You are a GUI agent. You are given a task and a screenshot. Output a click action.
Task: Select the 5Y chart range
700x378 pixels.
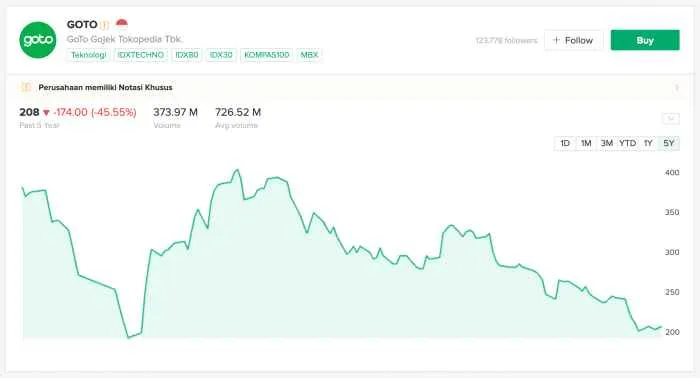(x=669, y=143)
